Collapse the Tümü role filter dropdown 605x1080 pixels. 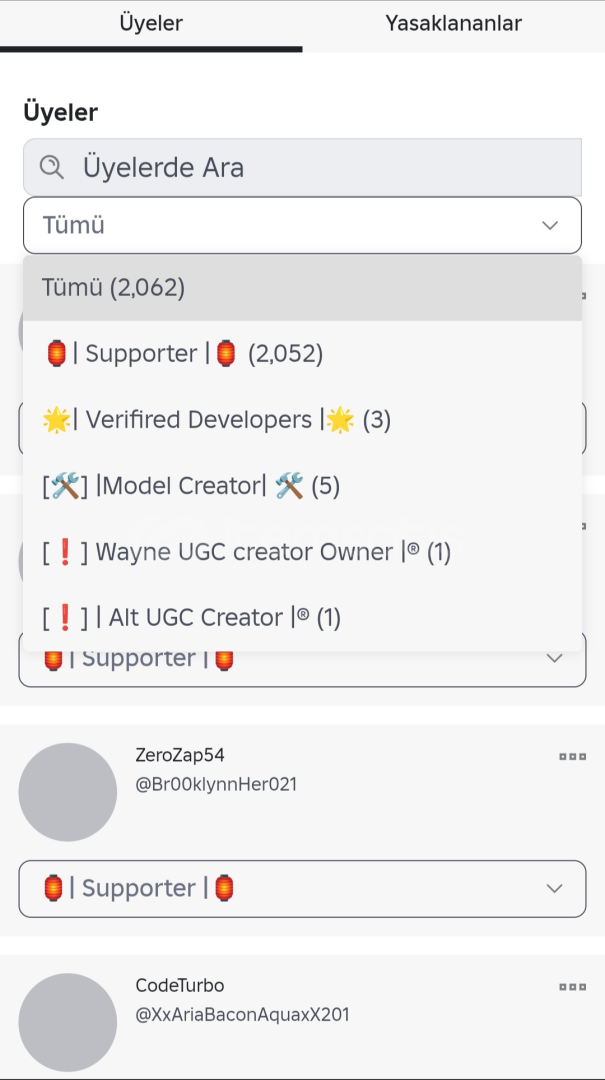(302, 225)
